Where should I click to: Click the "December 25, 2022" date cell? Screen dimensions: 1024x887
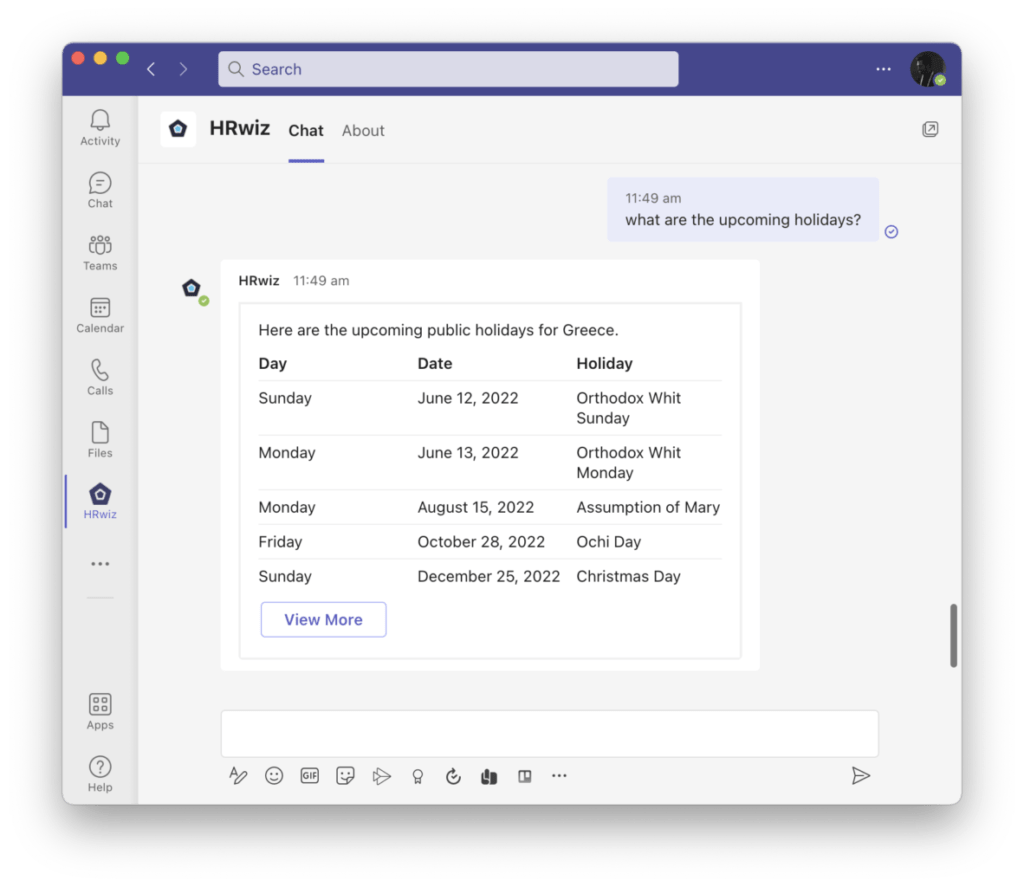pos(488,576)
